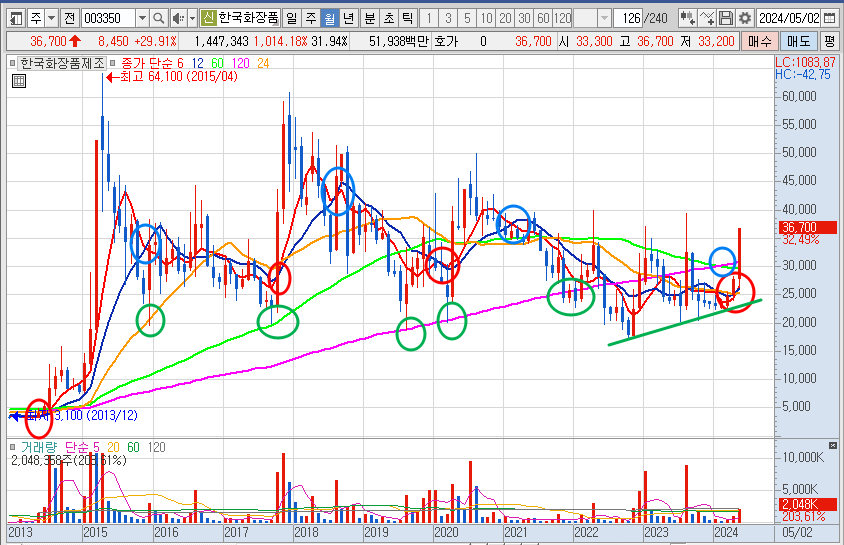Click the floppy disk save icon

coord(726,19)
